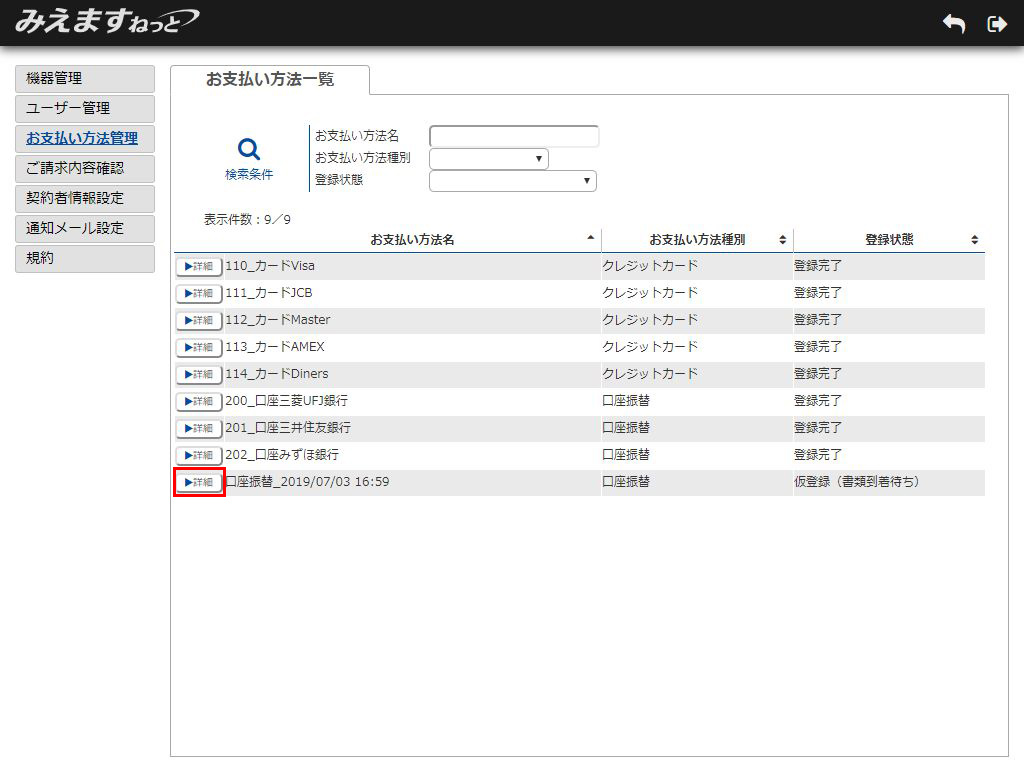
Task: Open details for 口座振替_2019/07/03 16:59
Action: (199, 482)
